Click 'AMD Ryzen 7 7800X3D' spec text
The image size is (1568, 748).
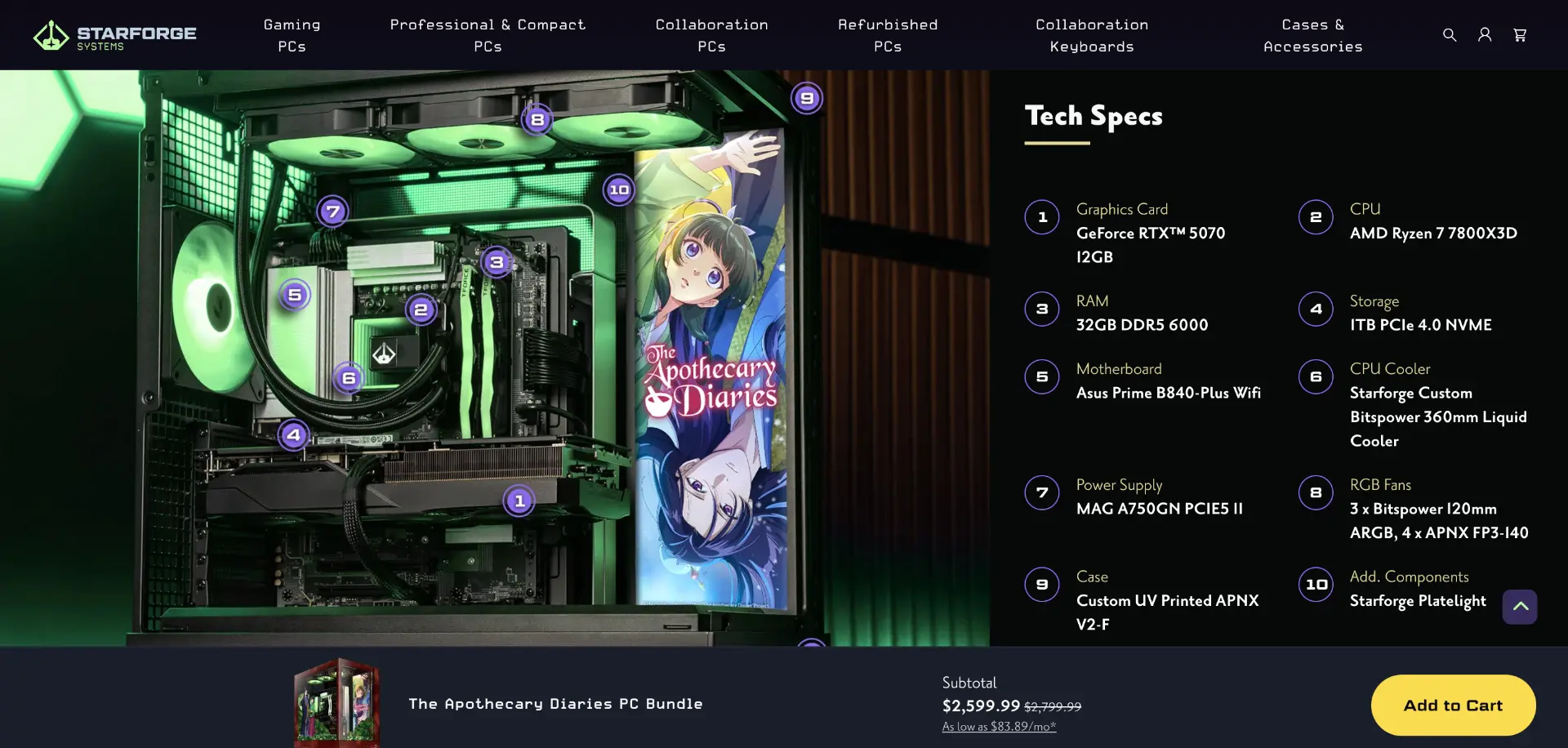1433,234
